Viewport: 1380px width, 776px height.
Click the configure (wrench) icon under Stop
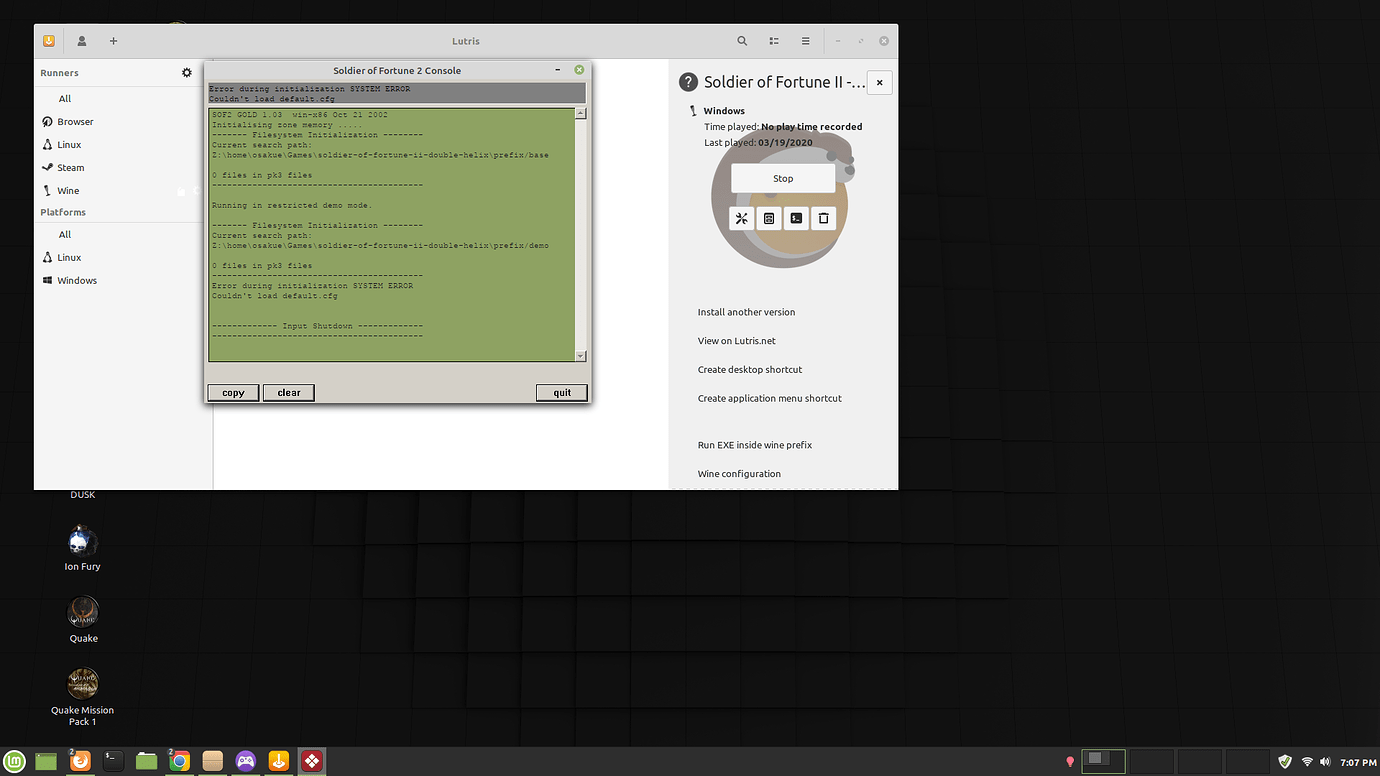coord(742,218)
